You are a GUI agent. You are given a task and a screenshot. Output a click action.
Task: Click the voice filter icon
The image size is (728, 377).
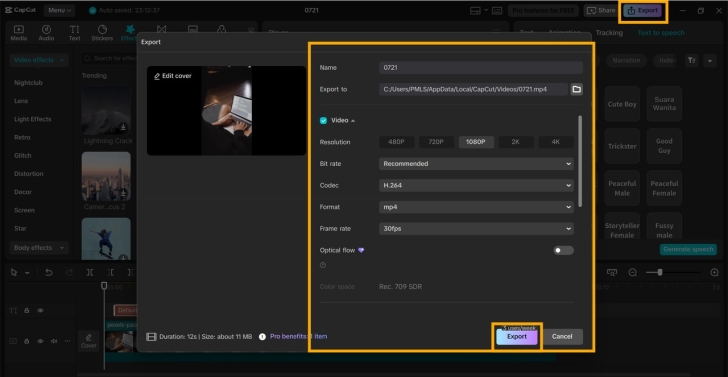click(x=692, y=60)
